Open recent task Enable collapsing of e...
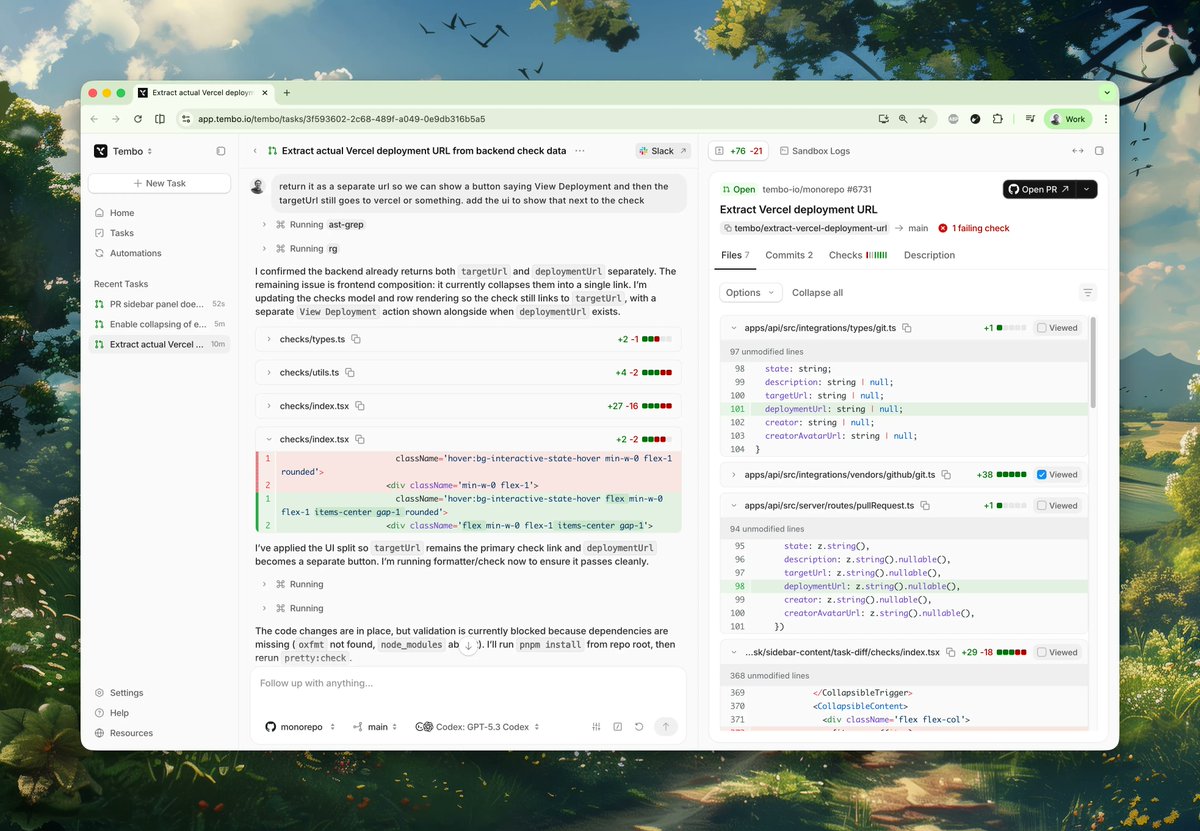The width and height of the screenshot is (1200, 831). pyautogui.click(x=160, y=324)
